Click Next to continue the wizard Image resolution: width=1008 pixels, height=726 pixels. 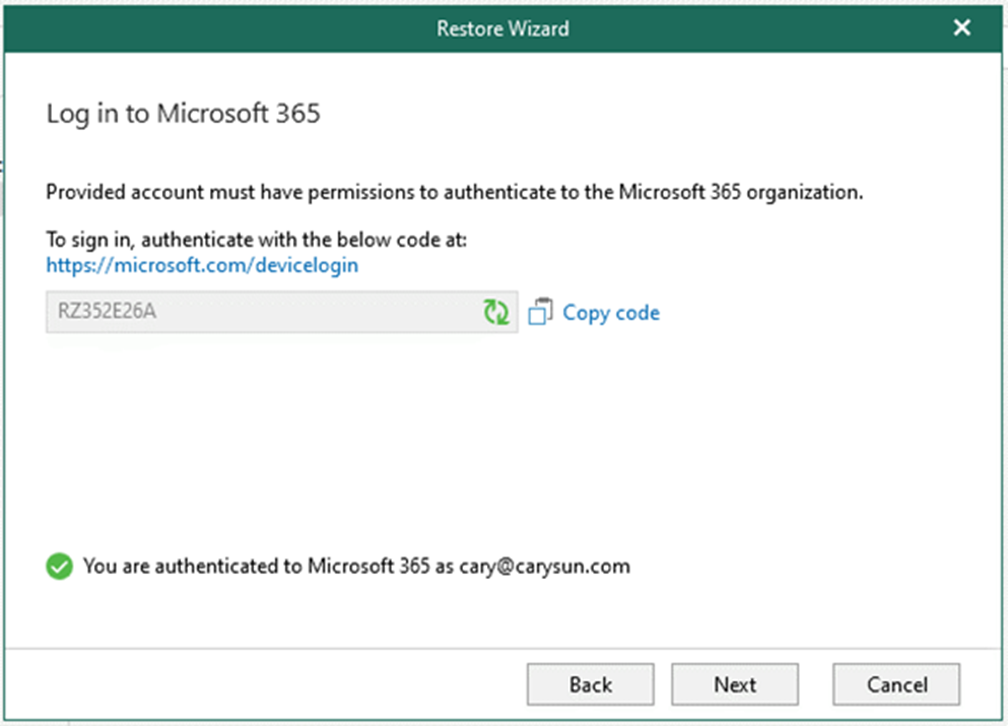click(x=735, y=684)
